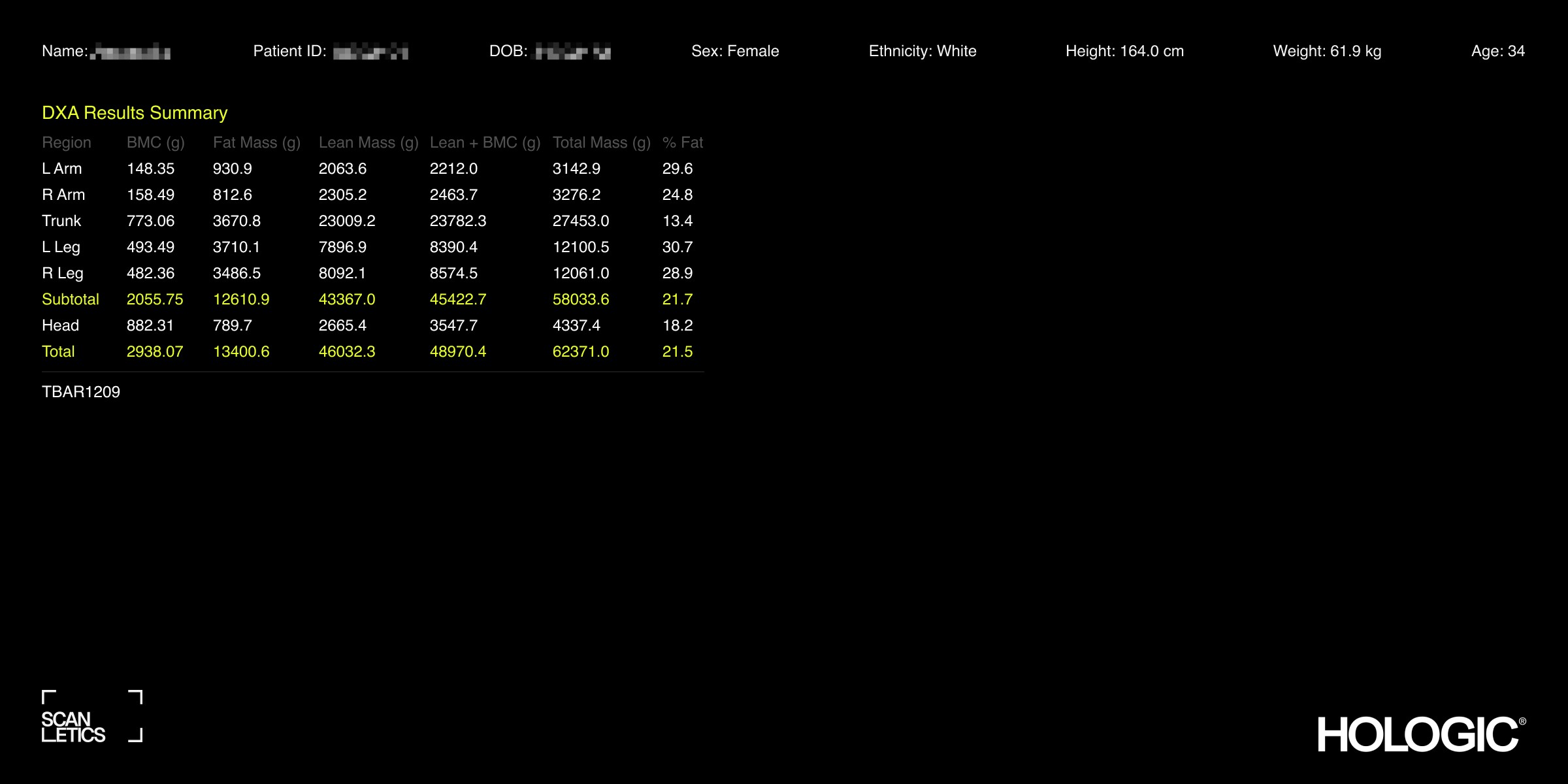This screenshot has height=784, width=1568.
Task: Click the total % Fat value 21.5
Action: tap(677, 351)
